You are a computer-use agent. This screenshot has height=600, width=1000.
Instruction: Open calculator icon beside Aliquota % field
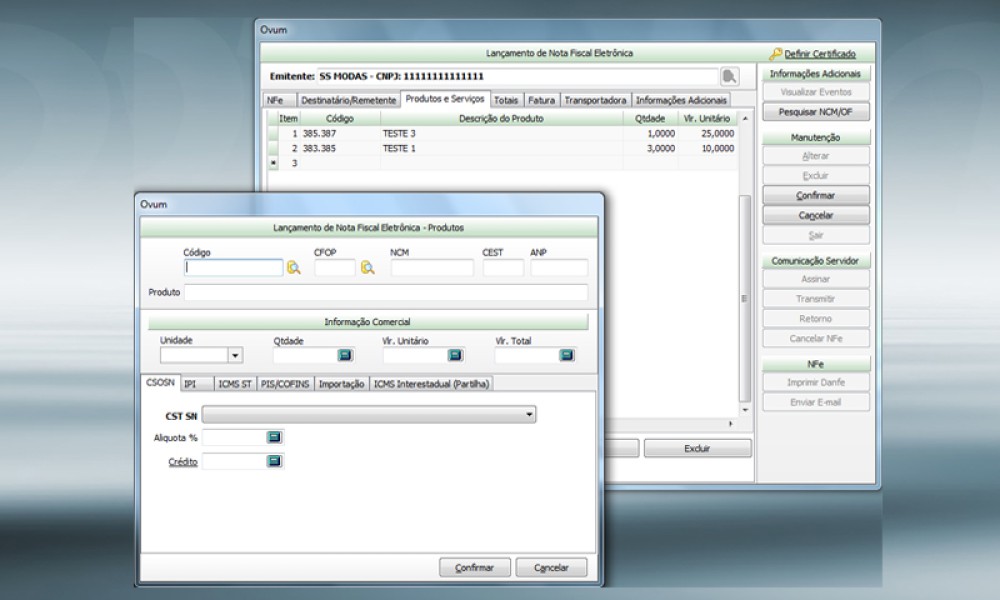pyautogui.click(x=274, y=437)
